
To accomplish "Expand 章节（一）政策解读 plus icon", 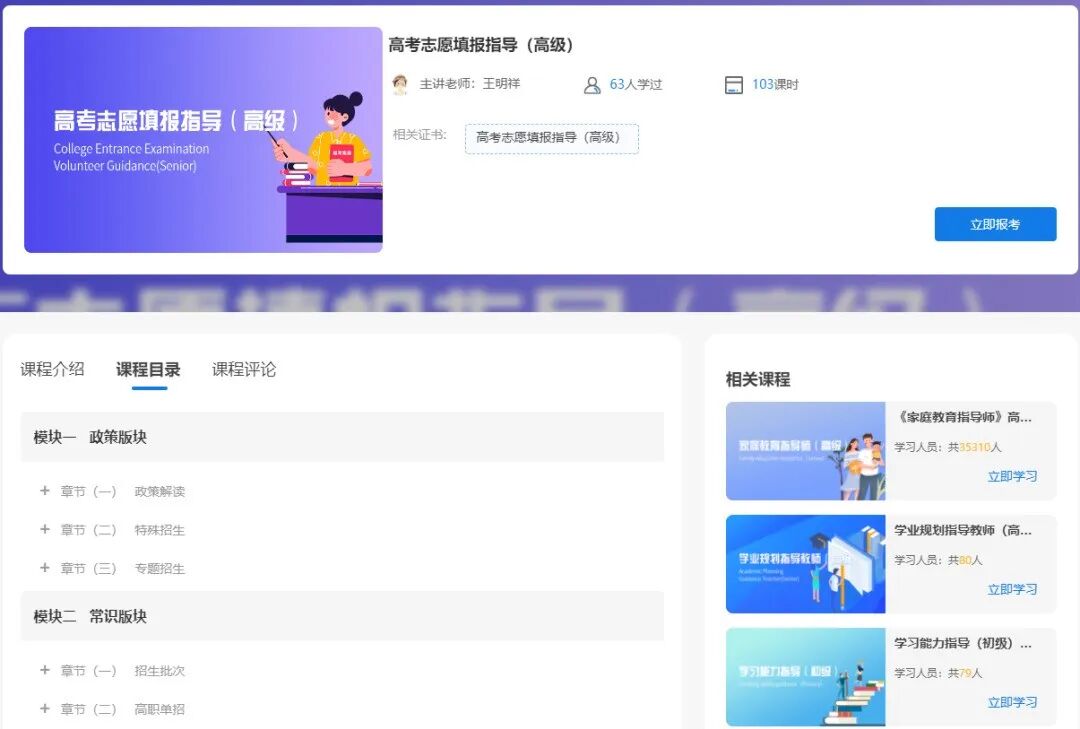I will (x=44, y=491).
